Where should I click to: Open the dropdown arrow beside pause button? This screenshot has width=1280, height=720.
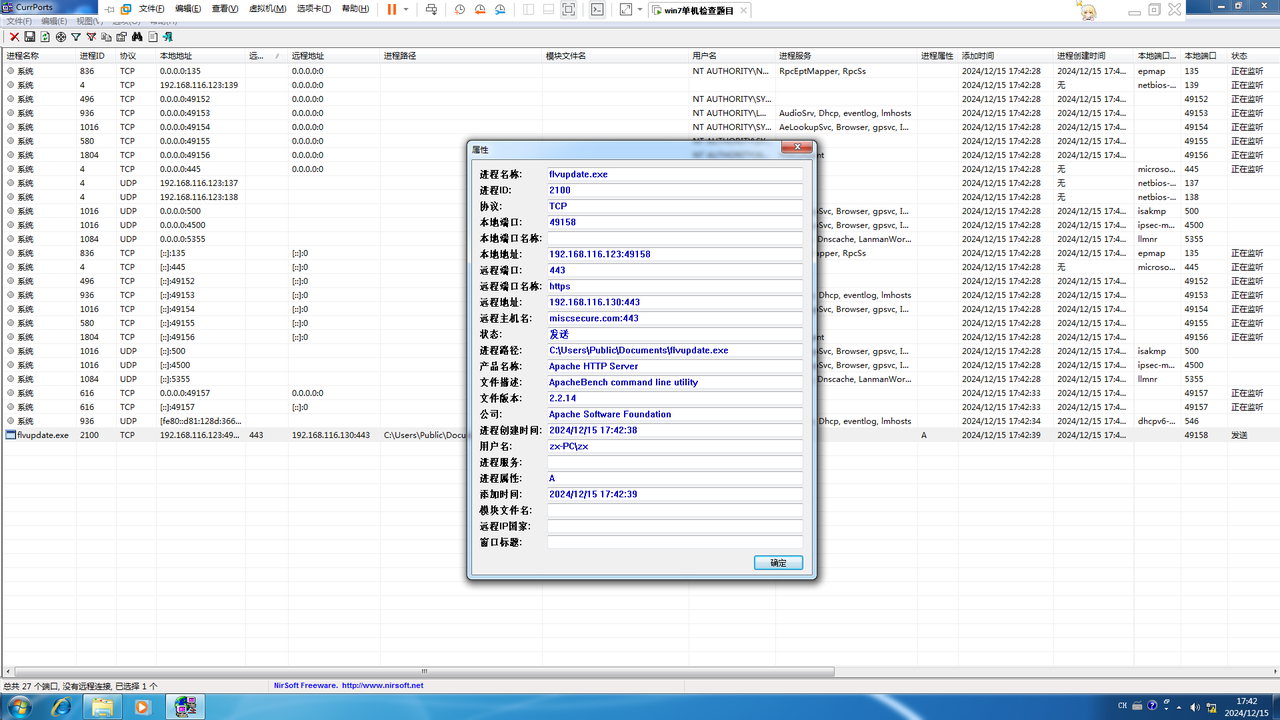point(406,9)
